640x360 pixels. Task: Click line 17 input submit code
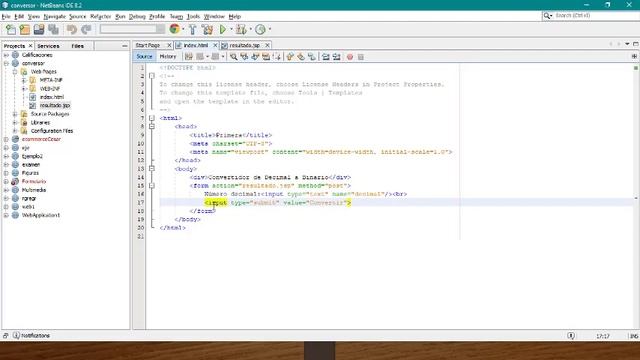click(278, 203)
